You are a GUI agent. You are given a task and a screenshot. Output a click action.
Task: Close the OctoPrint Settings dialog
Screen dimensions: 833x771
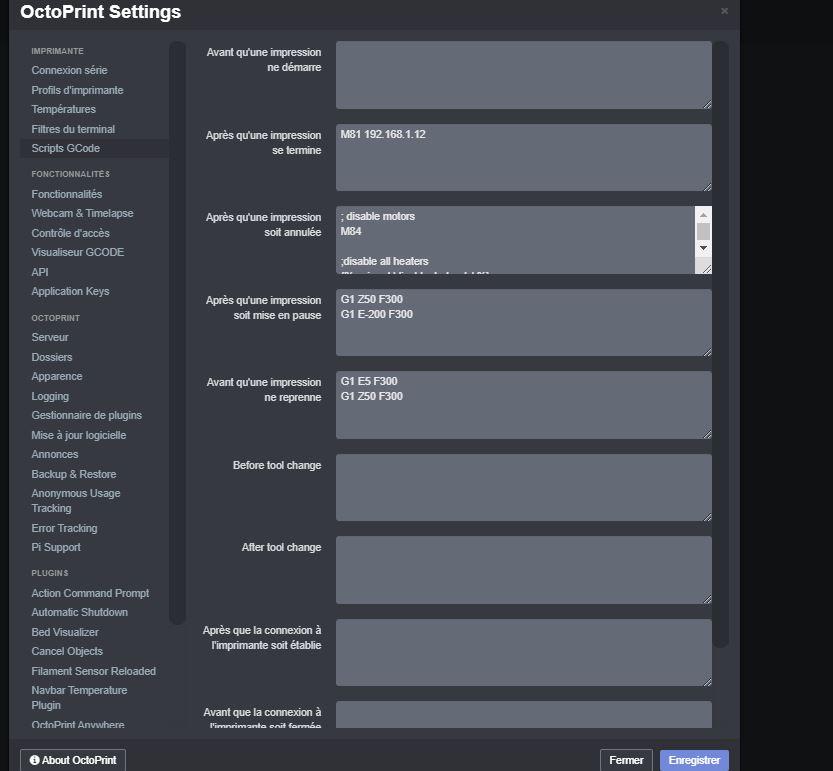[x=724, y=11]
